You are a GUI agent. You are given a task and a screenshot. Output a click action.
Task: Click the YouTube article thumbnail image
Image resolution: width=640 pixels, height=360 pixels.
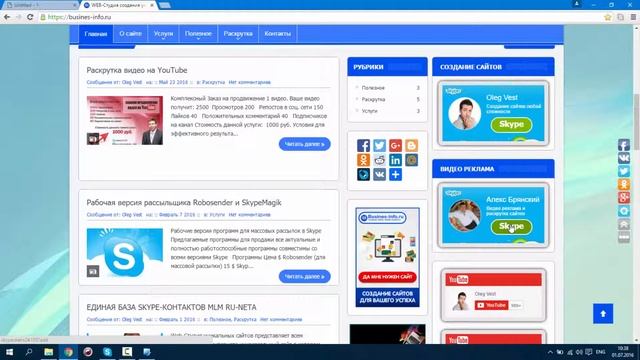124,120
